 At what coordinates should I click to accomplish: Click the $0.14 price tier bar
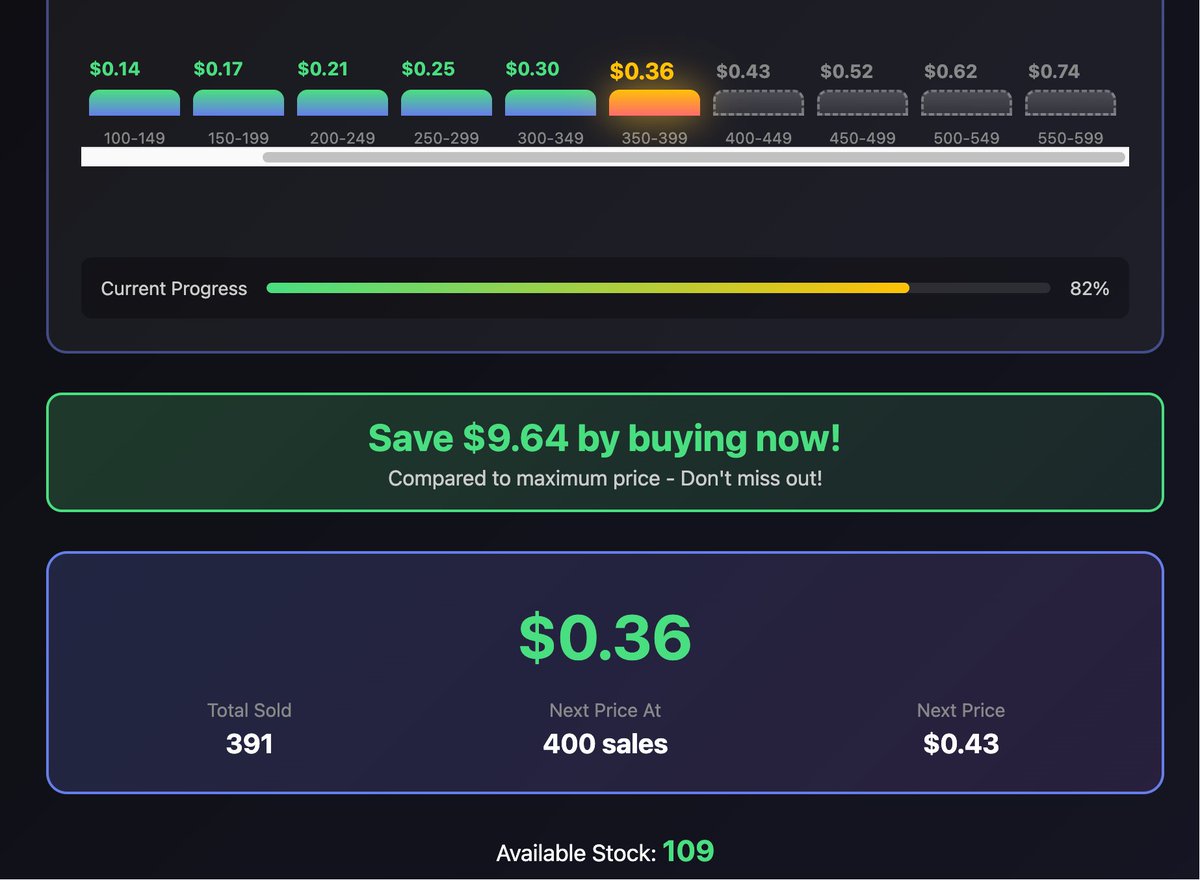(x=134, y=102)
